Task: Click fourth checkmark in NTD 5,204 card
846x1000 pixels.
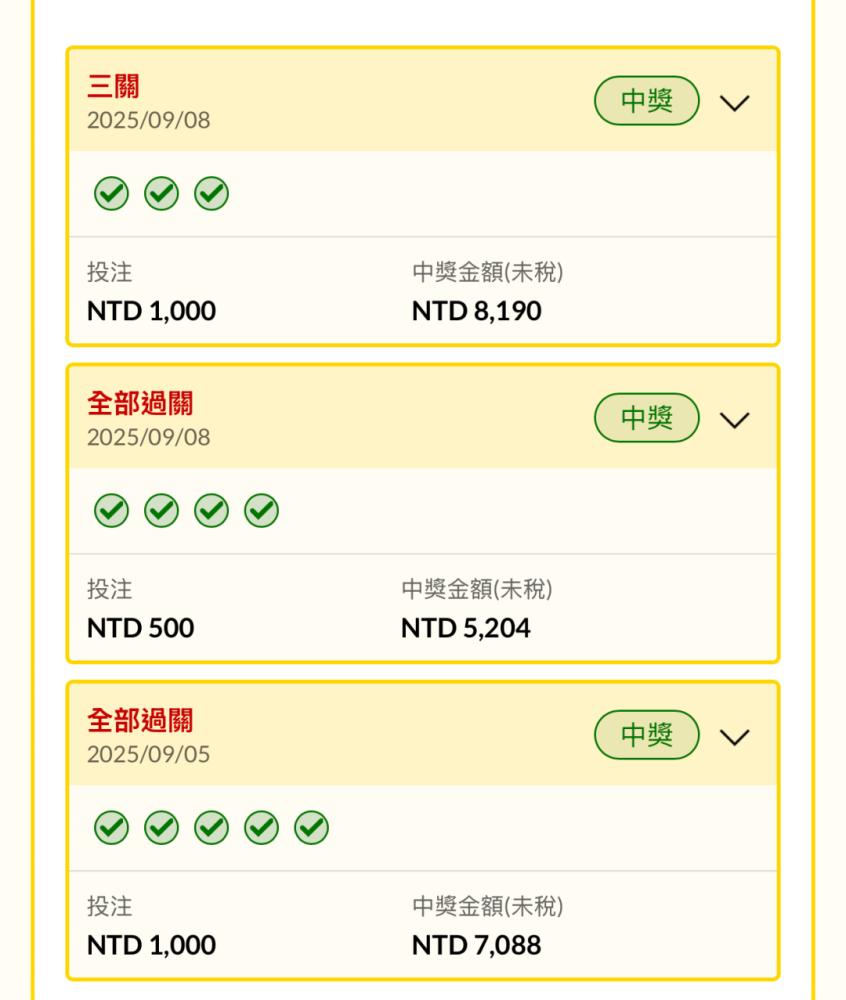Action: [261, 511]
